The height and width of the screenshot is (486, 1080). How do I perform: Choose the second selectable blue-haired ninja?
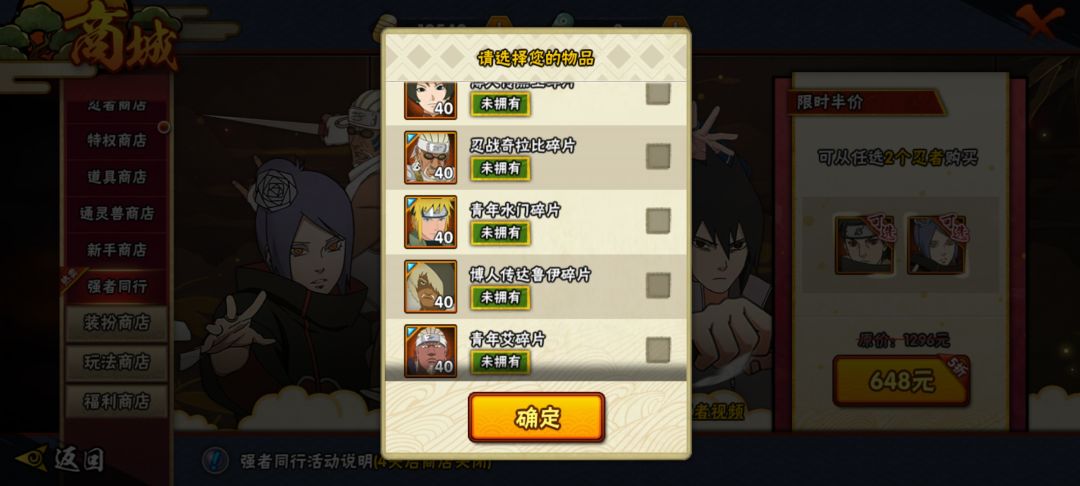click(x=937, y=244)
